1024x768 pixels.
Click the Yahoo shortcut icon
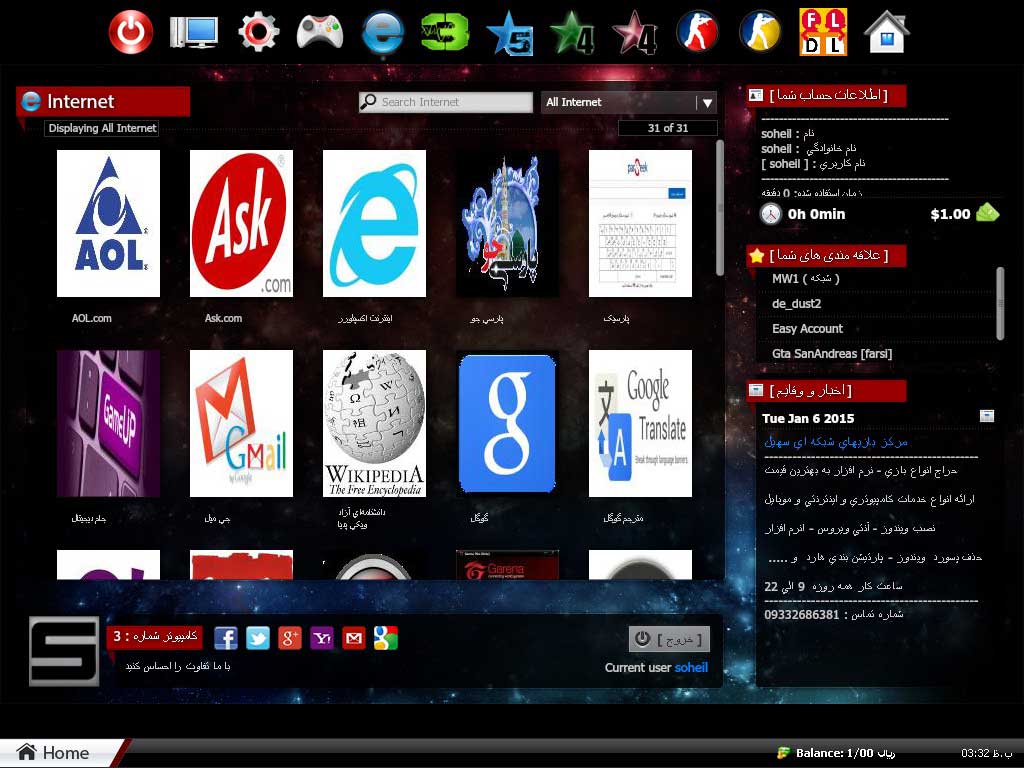click(x=322, y=638)
